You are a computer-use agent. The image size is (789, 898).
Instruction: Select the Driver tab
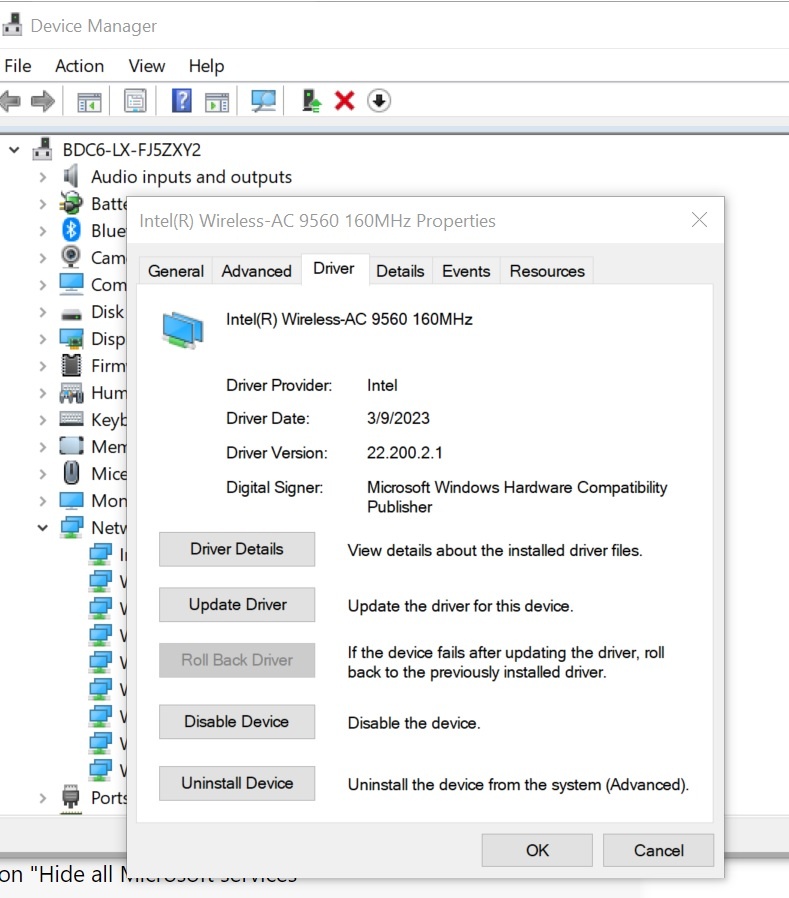click(x=334, y=269)
